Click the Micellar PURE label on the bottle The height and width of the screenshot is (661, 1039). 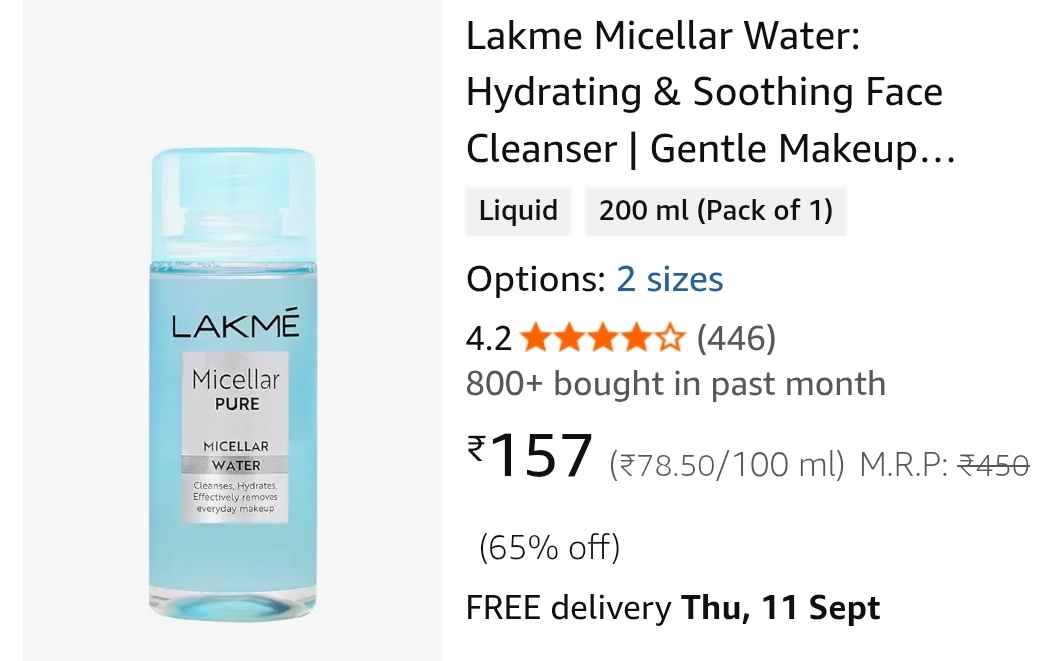point(236,390)
